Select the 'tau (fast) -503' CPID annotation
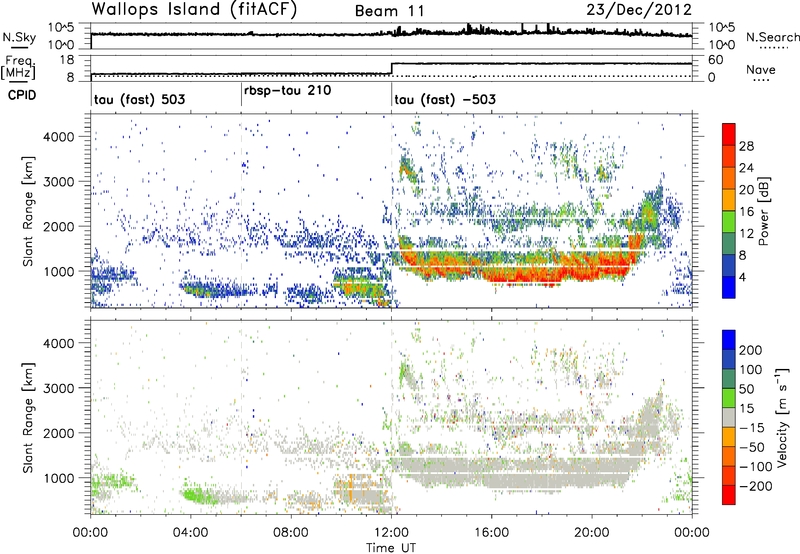800x554 pixels. [x=445, y=99]
